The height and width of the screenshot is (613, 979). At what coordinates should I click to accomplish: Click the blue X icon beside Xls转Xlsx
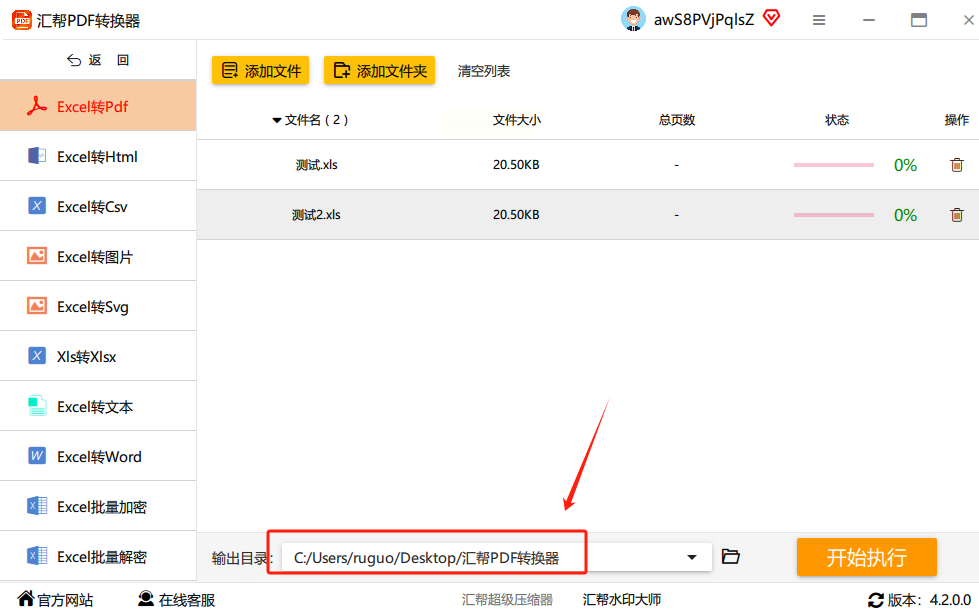(37, 355)
